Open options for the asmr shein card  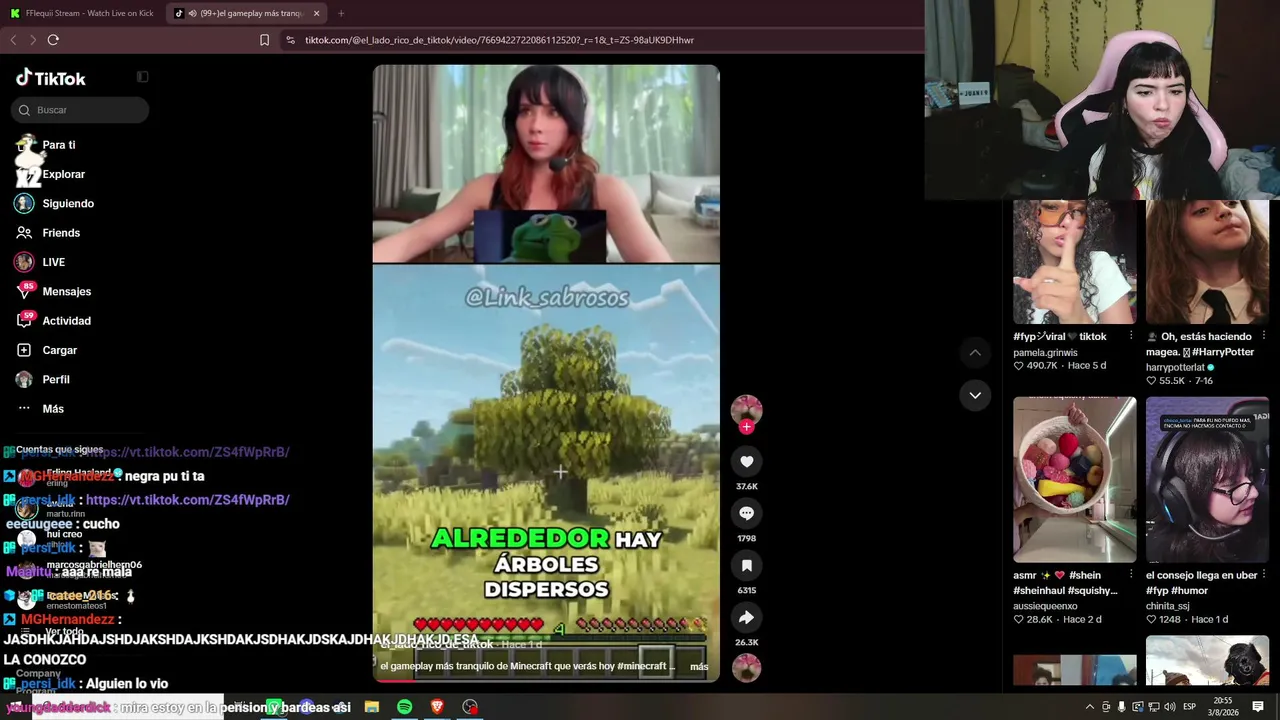[x=1131, y=575]
